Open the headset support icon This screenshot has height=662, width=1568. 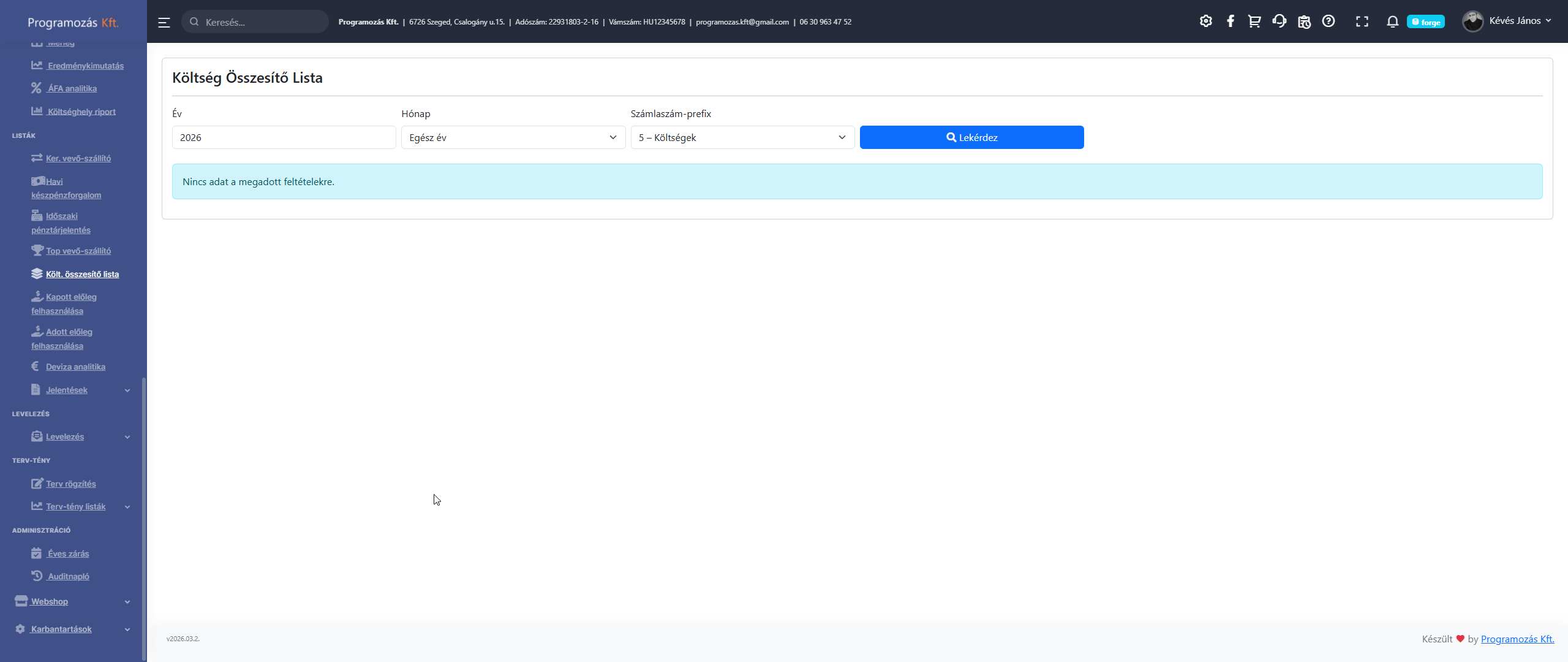1279,21
